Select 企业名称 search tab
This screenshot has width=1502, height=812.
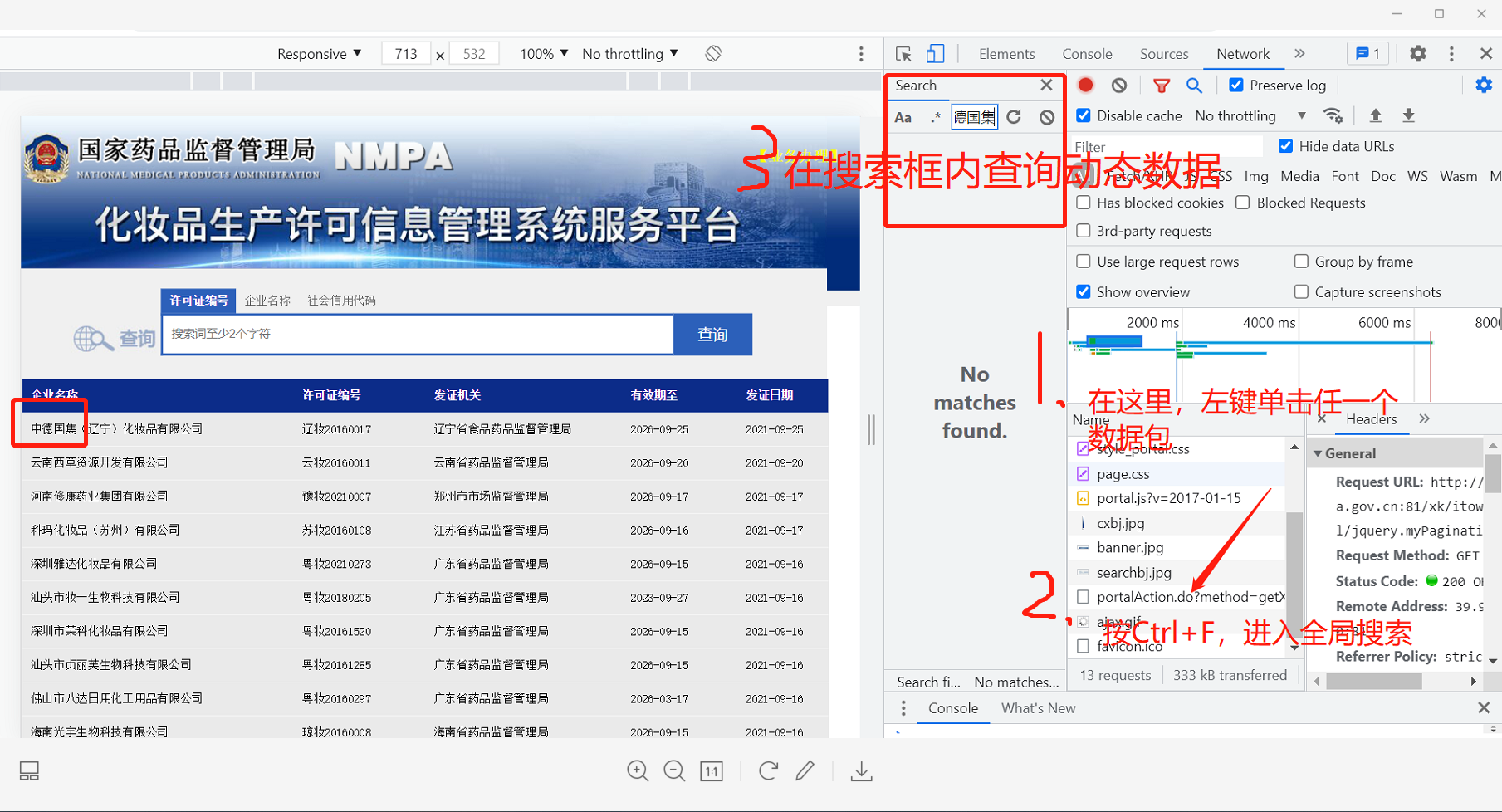point(267,301)
